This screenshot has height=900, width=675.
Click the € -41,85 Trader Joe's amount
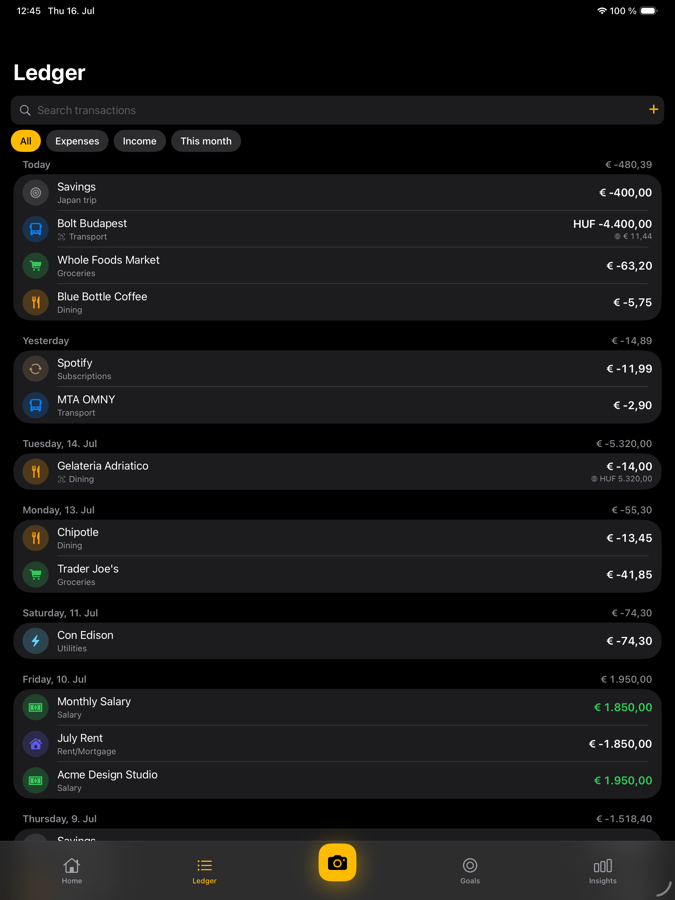(629, 575)
